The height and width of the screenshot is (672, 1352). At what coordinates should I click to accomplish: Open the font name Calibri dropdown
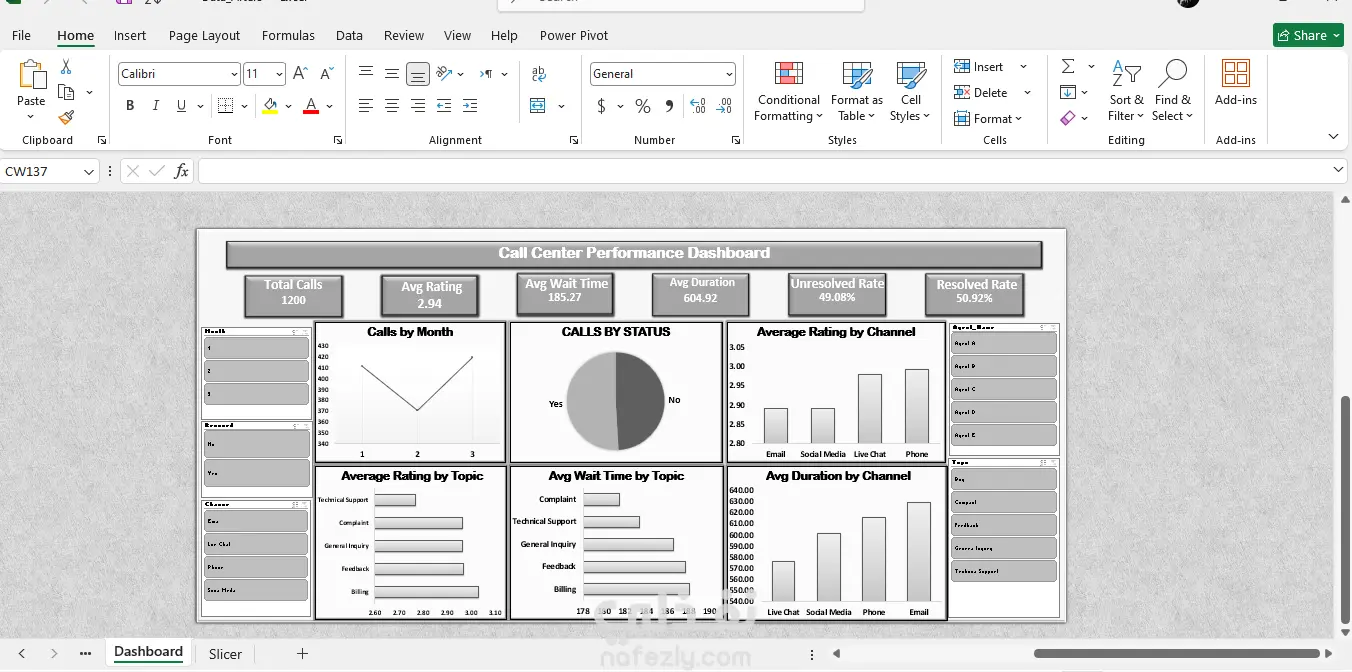tap(234, 74)
